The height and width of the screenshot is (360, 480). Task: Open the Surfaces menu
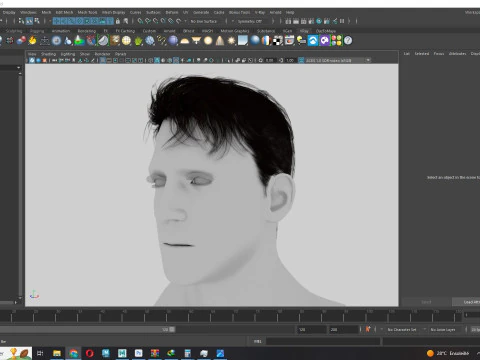coord(153,12)
